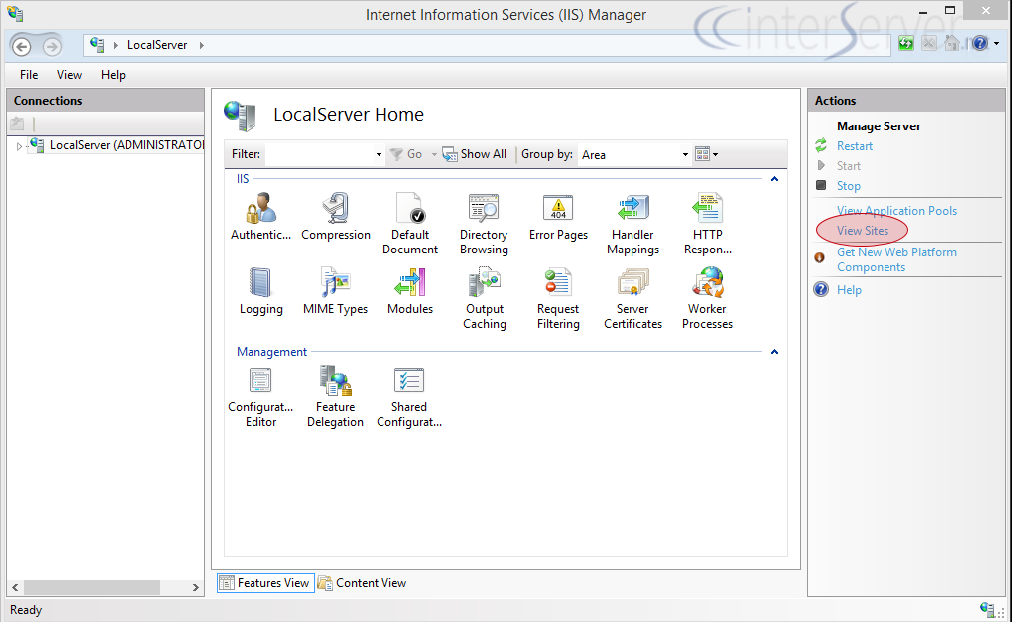1012x622 pixels.
Task: Open the view mode dropdown button
Action: (x=707, y=154)
